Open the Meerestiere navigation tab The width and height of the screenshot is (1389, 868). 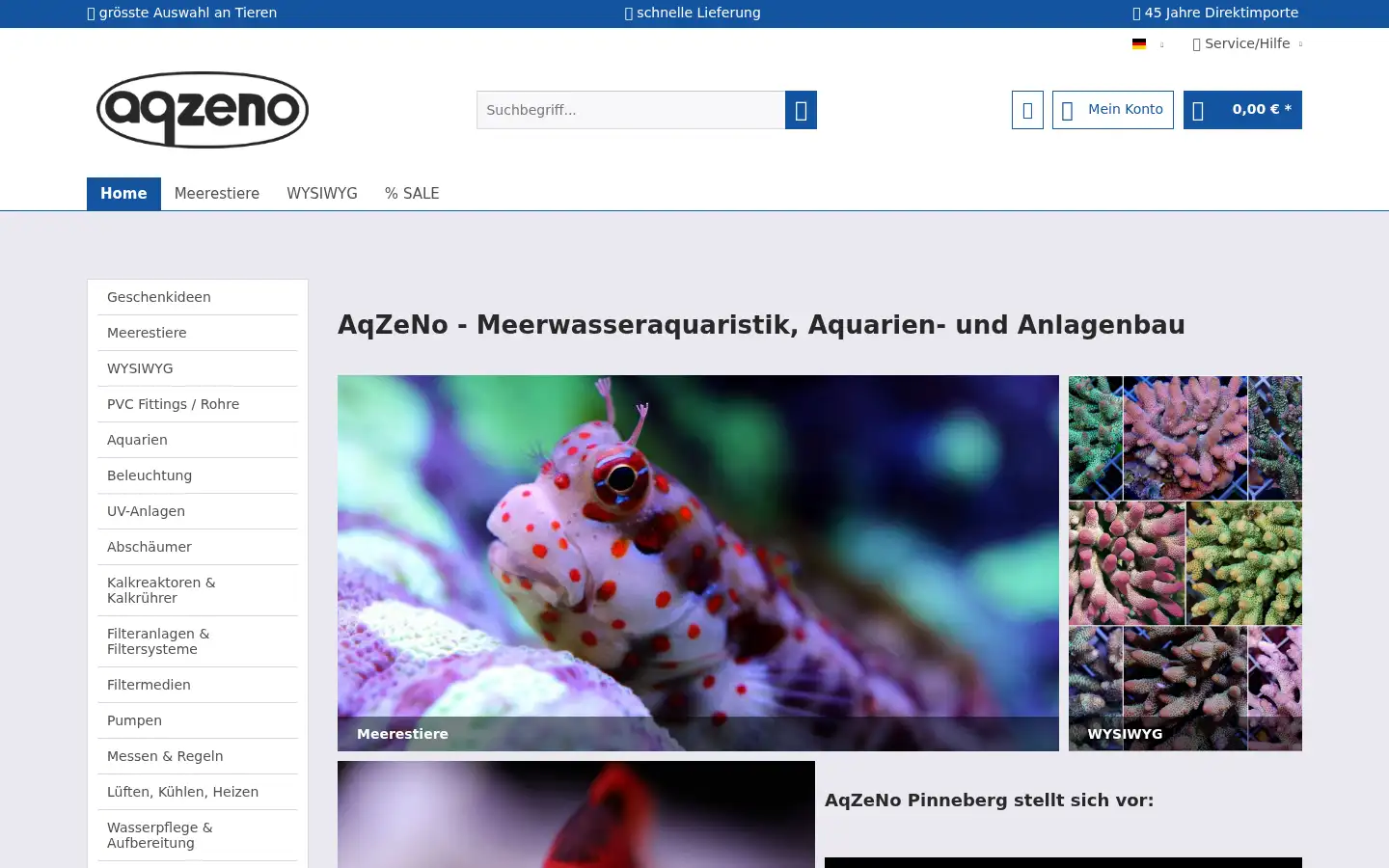coord(217,194)
